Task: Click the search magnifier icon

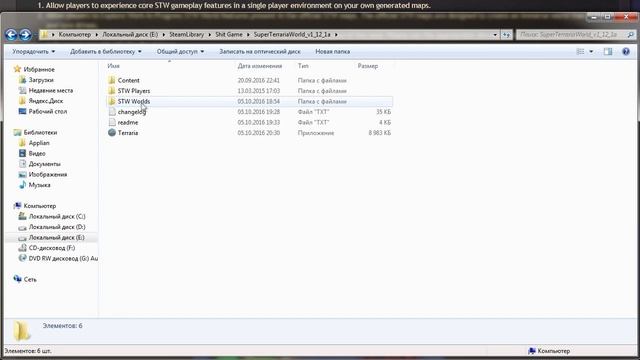Action: click(x=630, y=35)
